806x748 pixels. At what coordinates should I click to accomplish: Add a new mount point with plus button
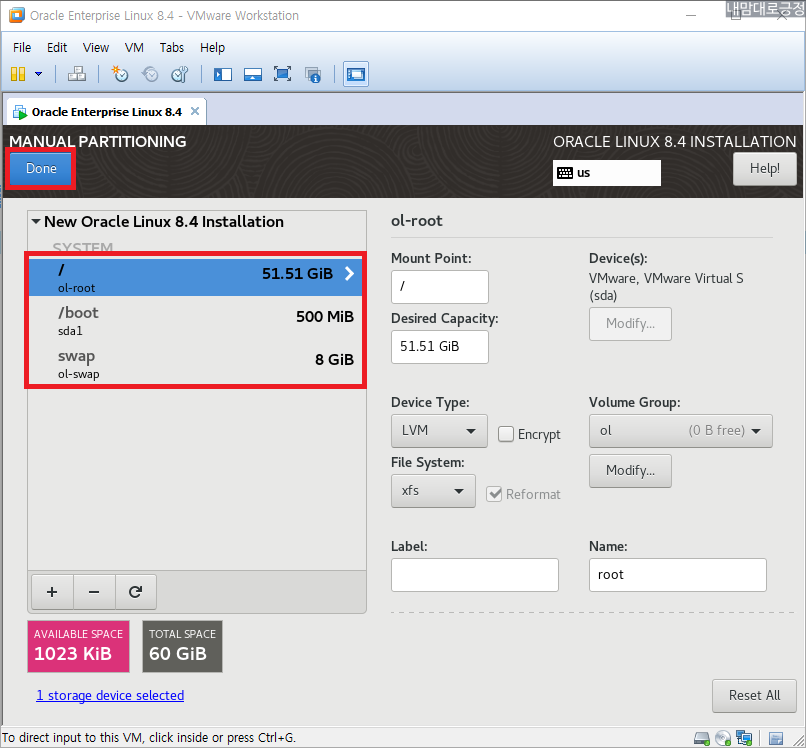tap(52, 592)
